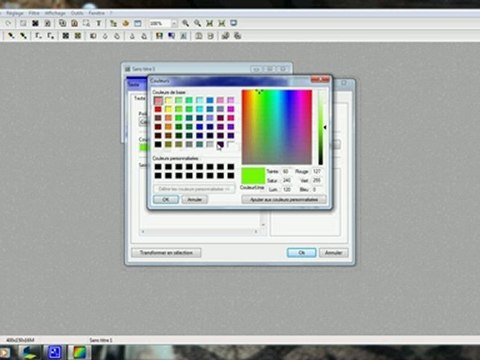
Task: Click the Auto zoom icon
Action: coord(222,23)
